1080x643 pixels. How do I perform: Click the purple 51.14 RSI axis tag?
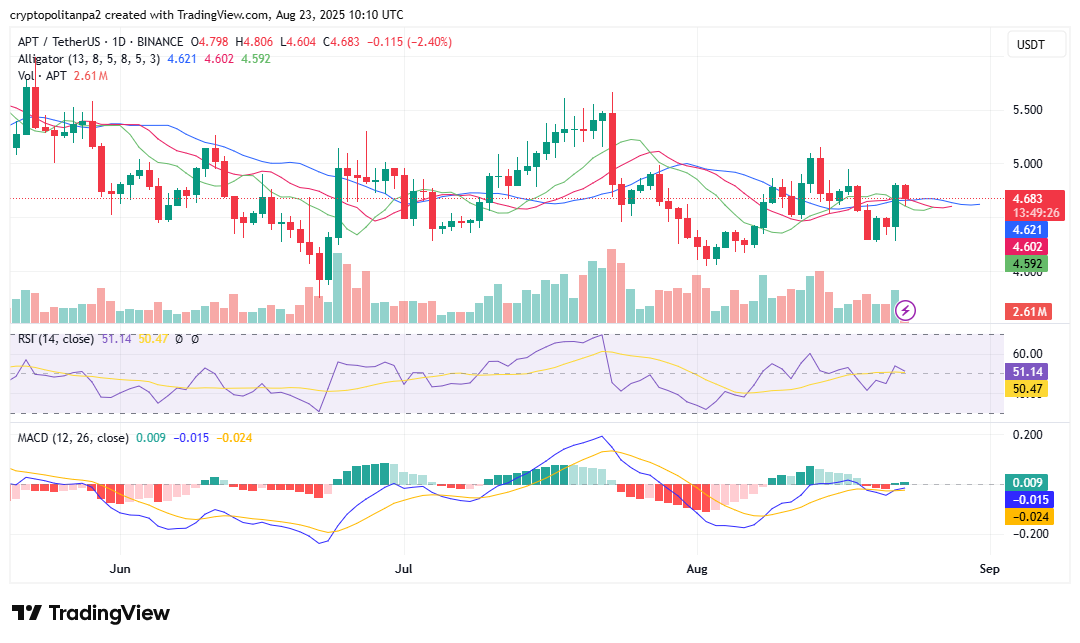click(x=1026, y=372)
